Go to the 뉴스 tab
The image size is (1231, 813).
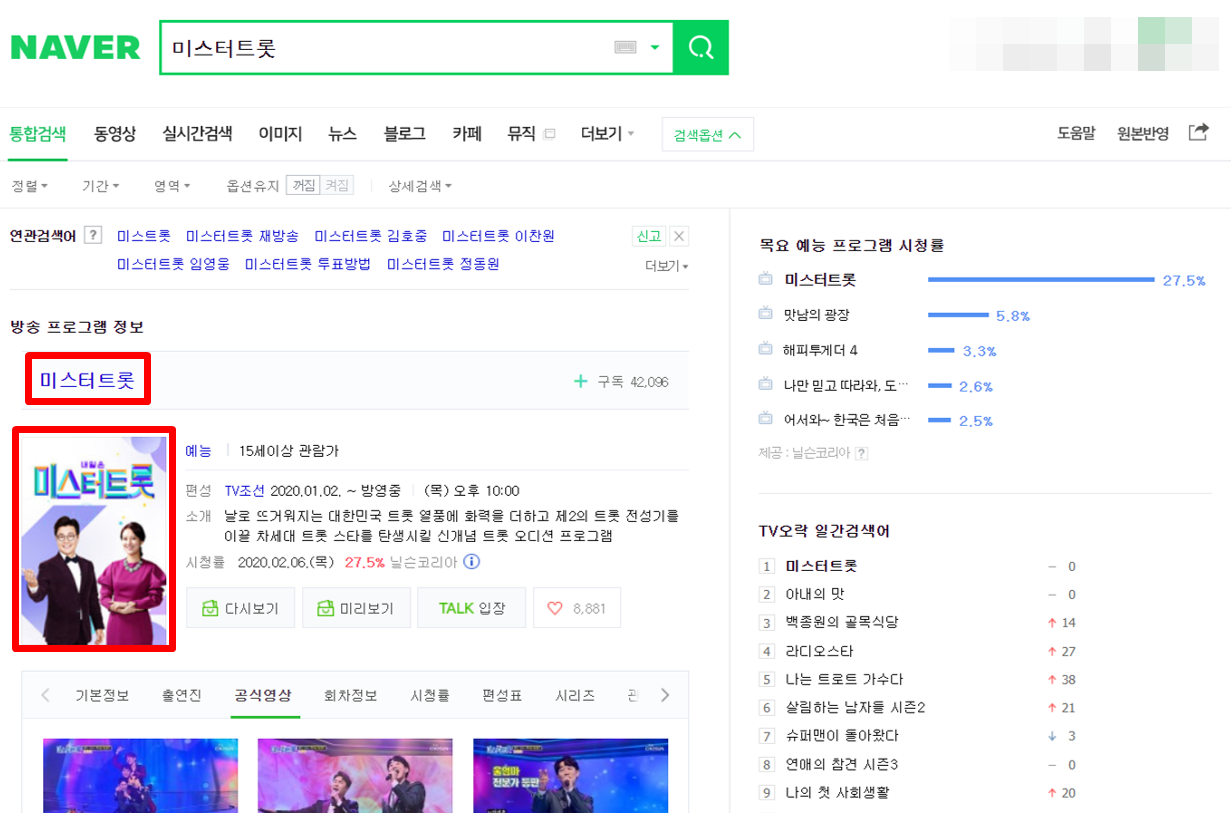[x=342, y=133]
